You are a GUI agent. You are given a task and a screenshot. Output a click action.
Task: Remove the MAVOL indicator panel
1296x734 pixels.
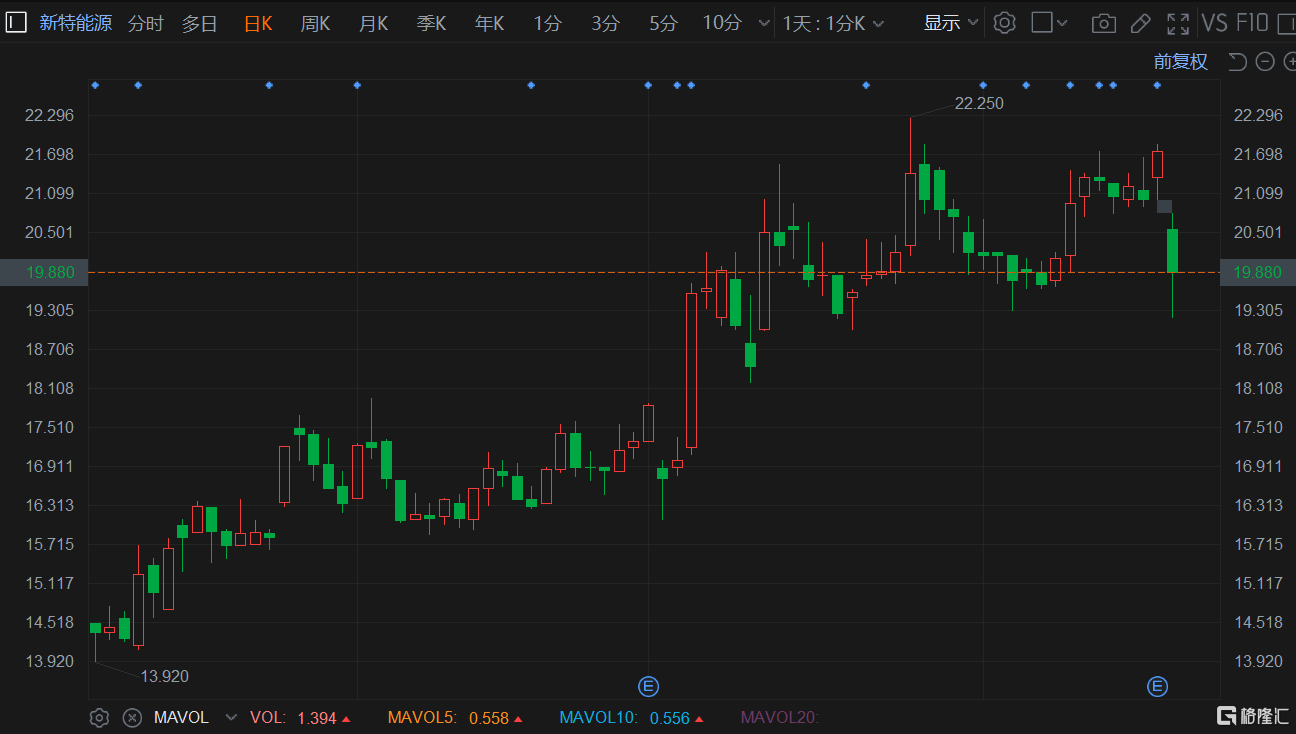[x=132, y=717]
